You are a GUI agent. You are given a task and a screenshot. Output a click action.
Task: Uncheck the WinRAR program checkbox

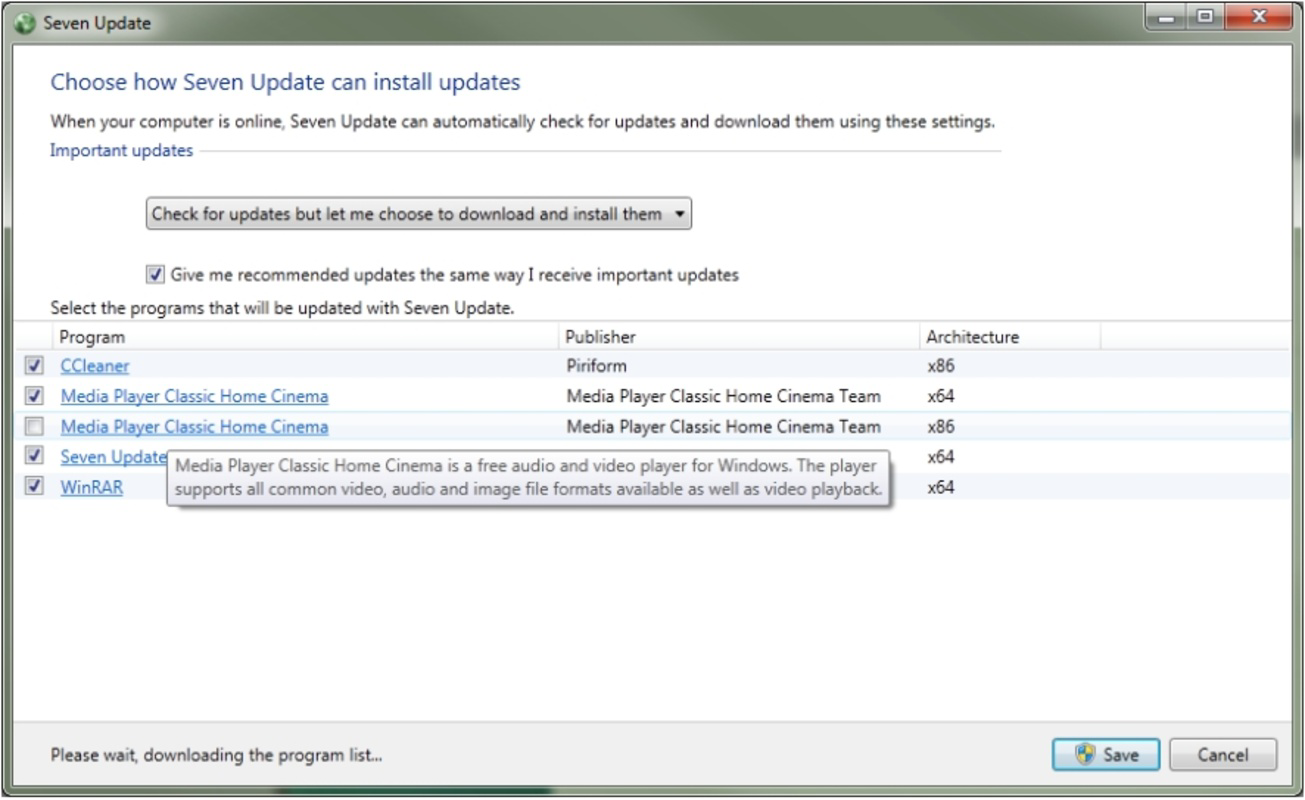[x=35, y=487]
